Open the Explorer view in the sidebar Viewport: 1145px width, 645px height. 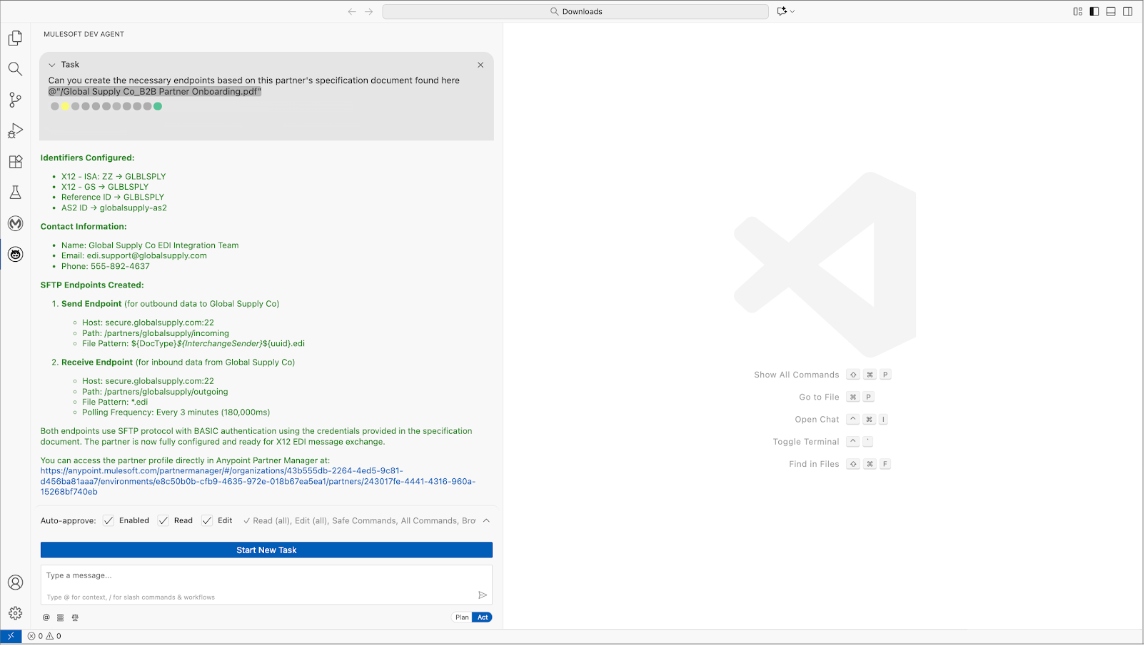[x=15, y=38]
